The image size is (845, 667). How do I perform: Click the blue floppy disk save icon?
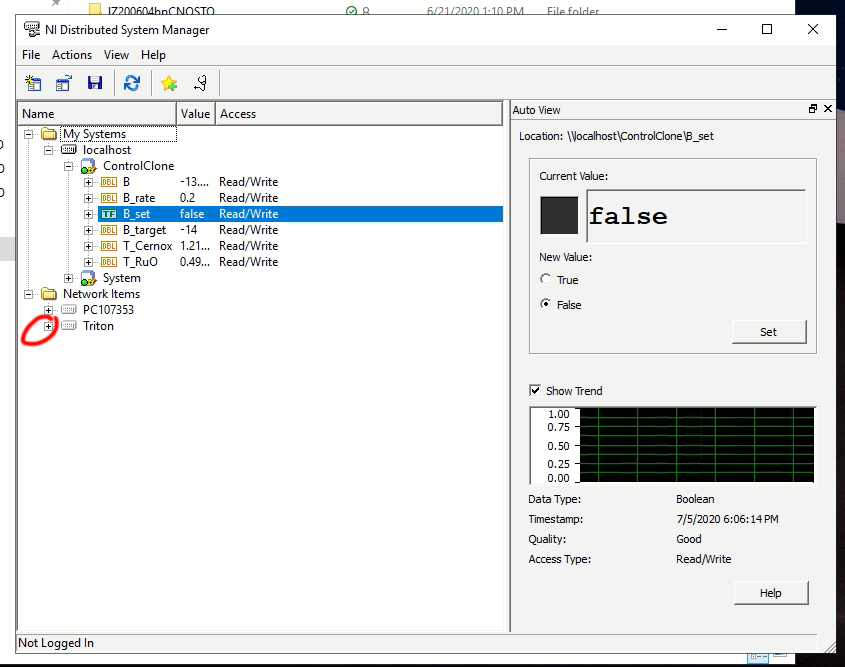point(95,83)
